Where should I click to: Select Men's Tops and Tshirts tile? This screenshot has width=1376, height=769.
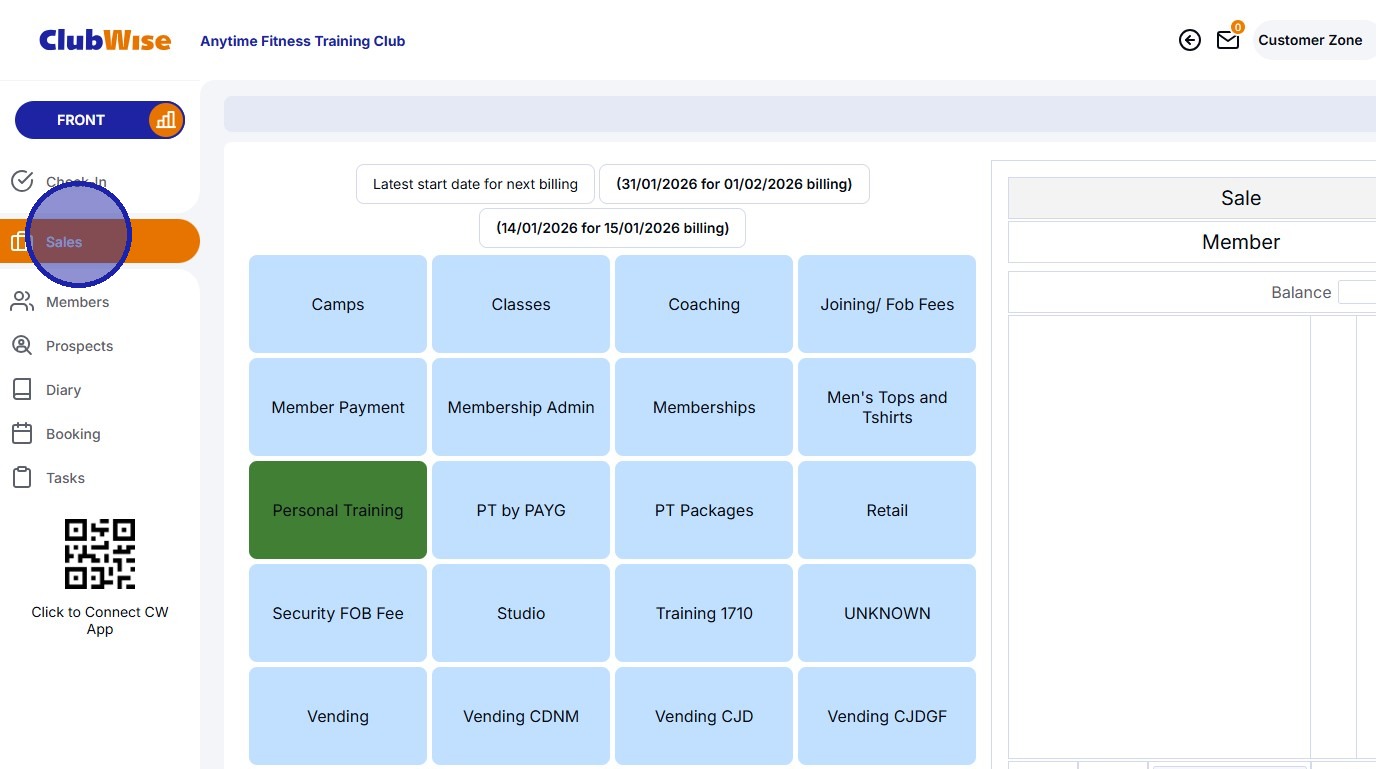point(887,407)
